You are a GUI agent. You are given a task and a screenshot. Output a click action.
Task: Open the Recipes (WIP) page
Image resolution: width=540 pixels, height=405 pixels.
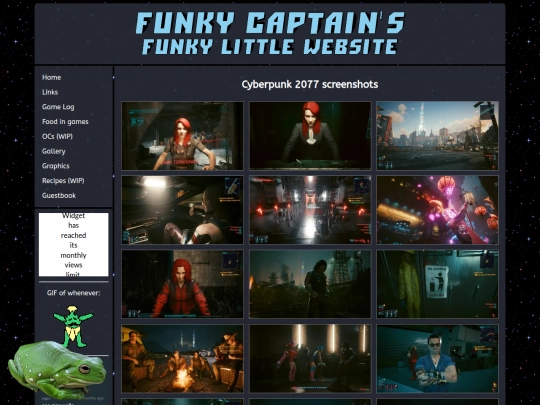63,181
